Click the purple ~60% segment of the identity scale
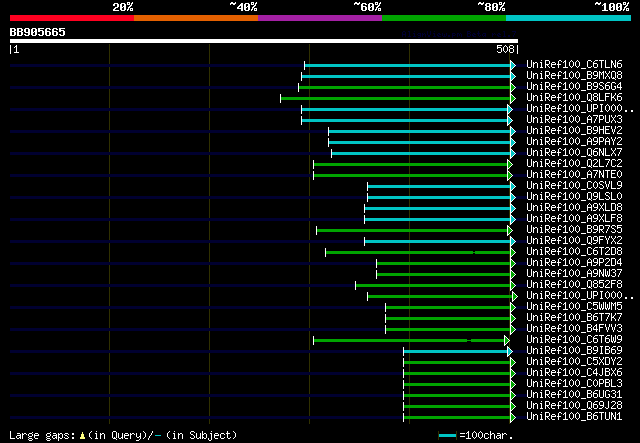 (x=320, y=18)
